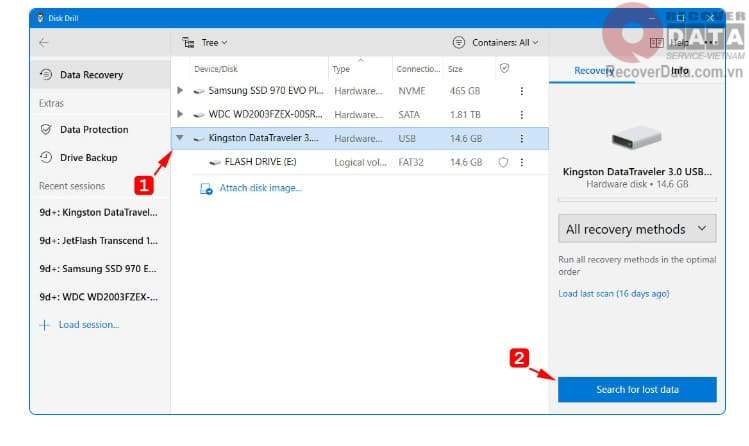Toggle protection shield for FLASH DRIVE (E:)

point(503,162)
